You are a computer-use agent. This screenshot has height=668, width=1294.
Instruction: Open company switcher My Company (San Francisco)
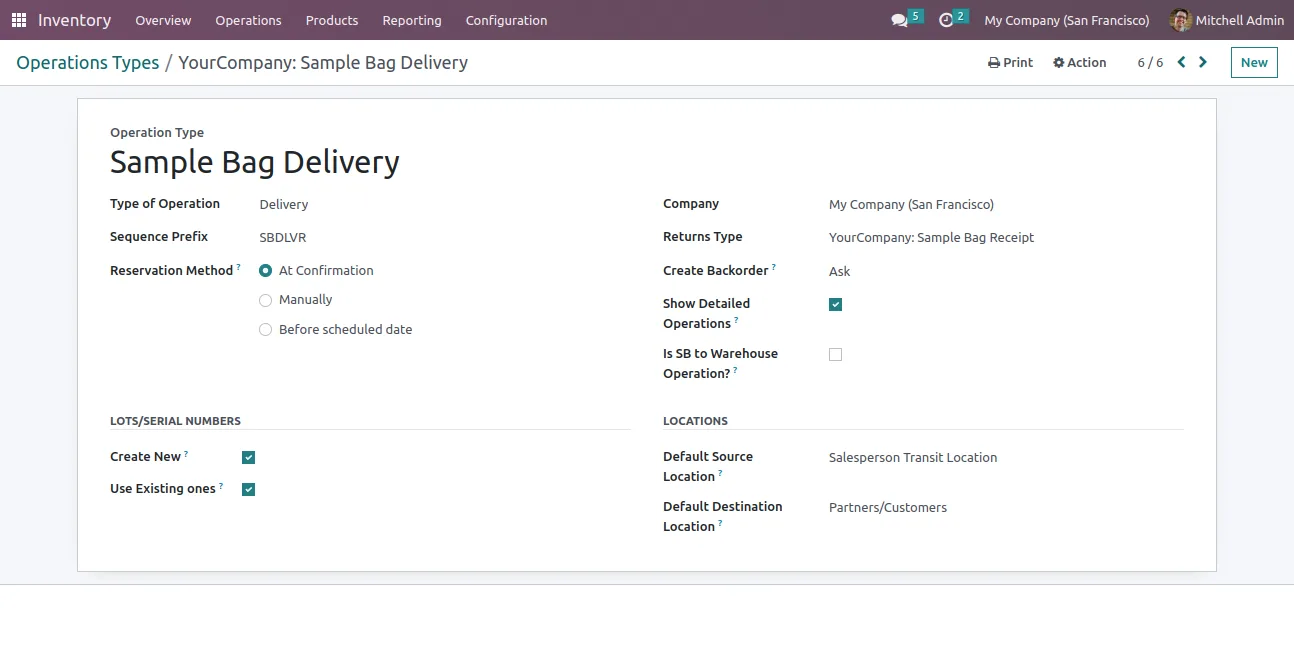pyautogui.click(x=1067, y=20)
